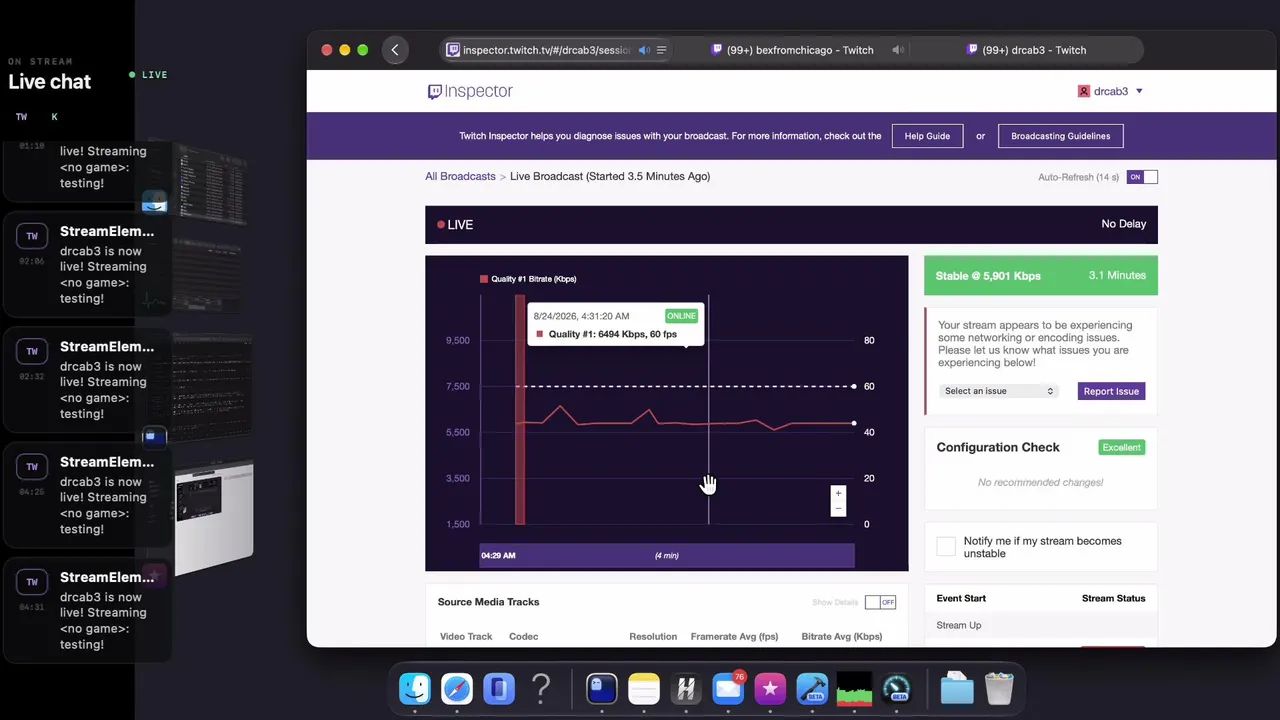Screen dimensions: 1280x720
Task: Click the Bitrate Avg (Kbps) column header
Action: (x=841, y=636)
